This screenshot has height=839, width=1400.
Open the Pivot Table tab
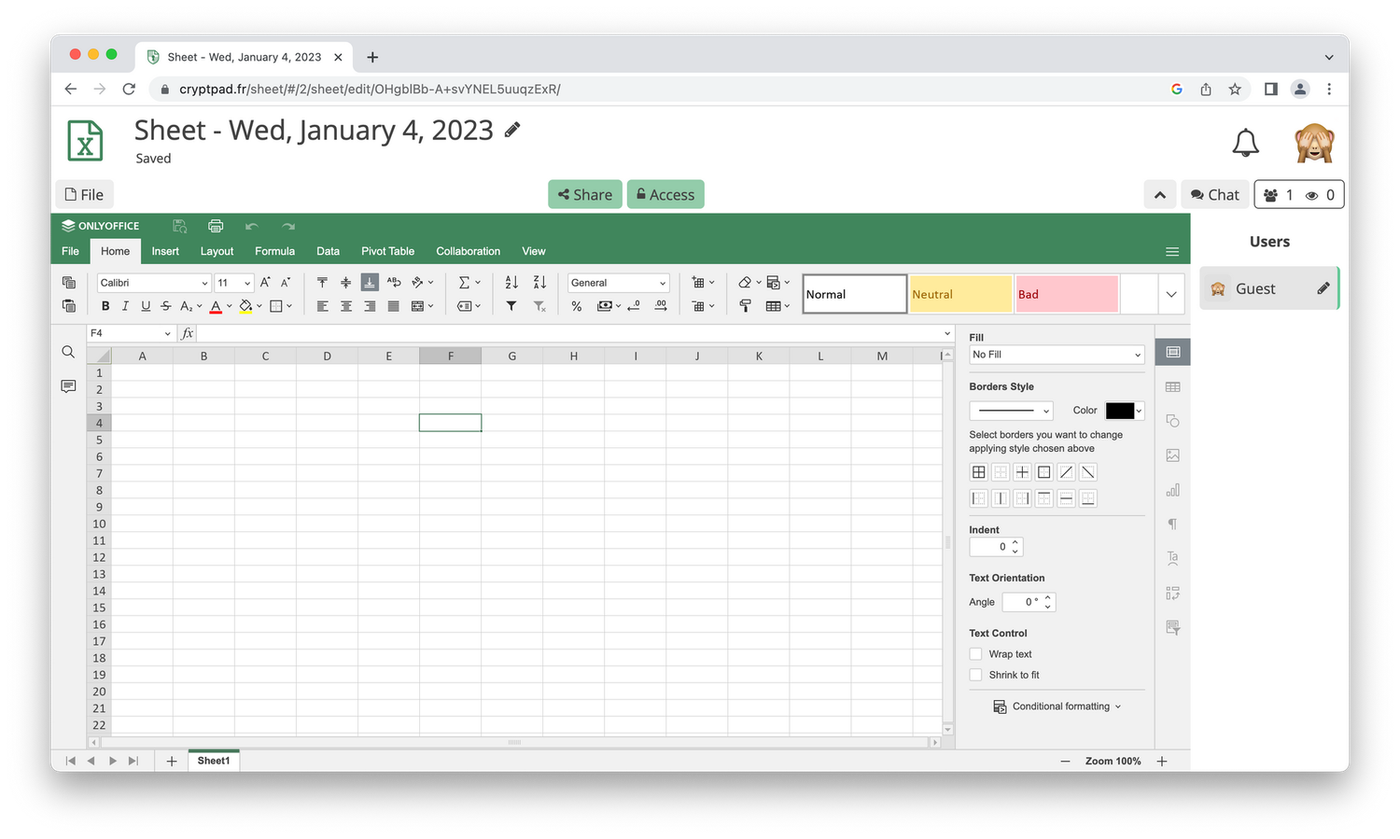[387, 251]
